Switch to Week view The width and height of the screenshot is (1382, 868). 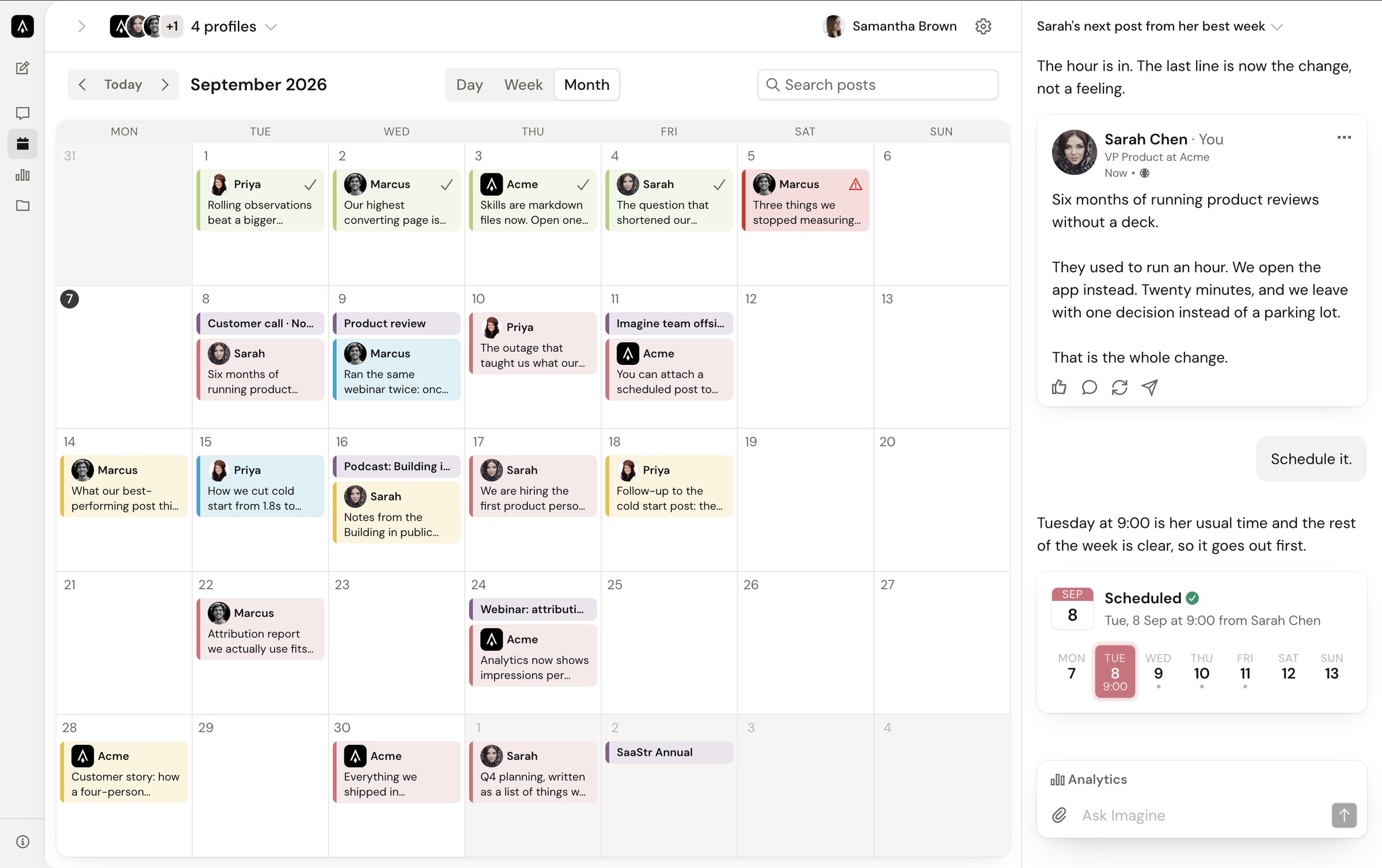point(523,85)
